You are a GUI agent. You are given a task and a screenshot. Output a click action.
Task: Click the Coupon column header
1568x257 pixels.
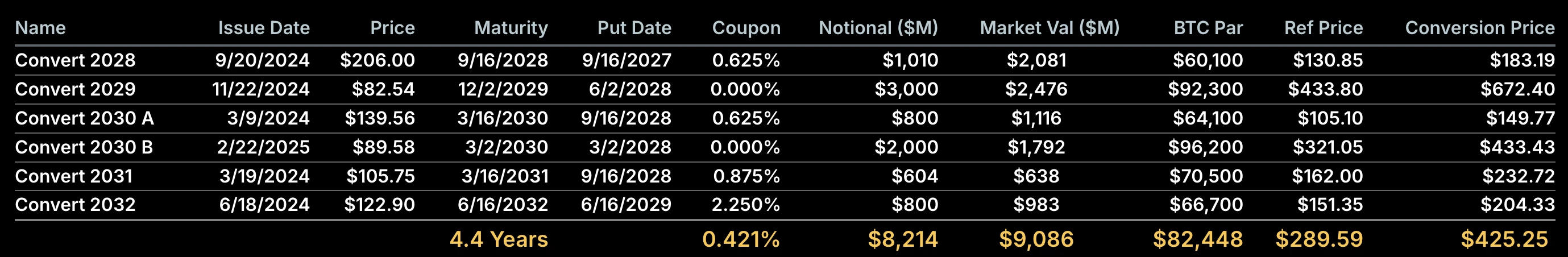point(746,28)
